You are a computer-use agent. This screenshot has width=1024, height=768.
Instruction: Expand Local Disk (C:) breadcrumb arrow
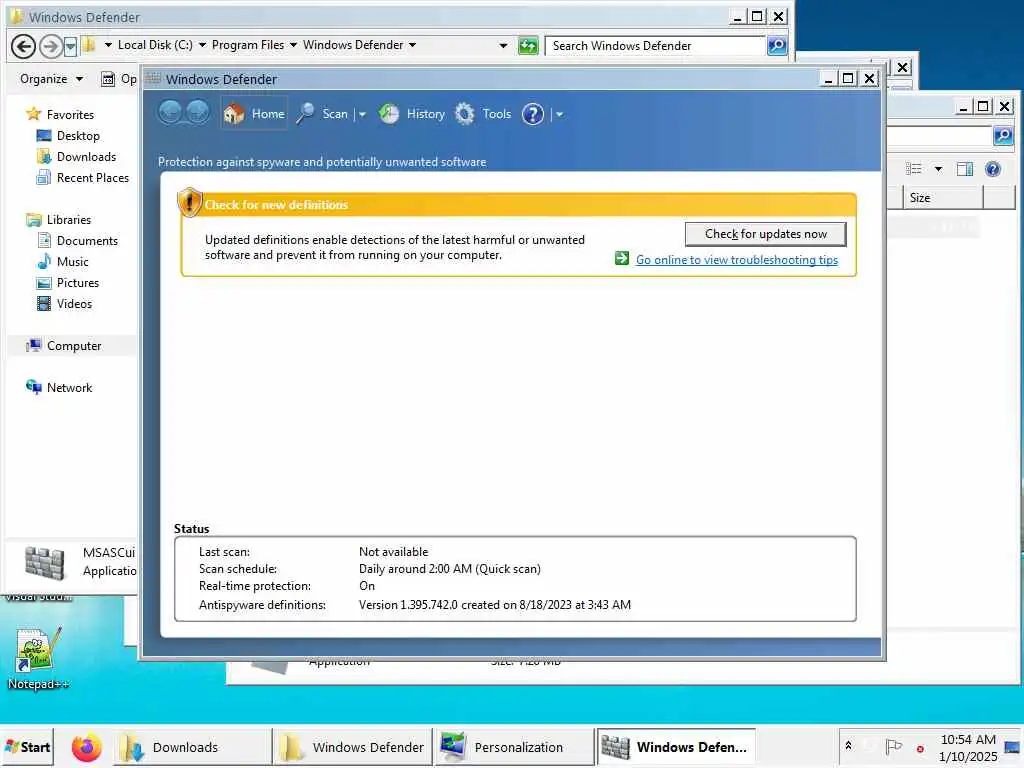202,45
